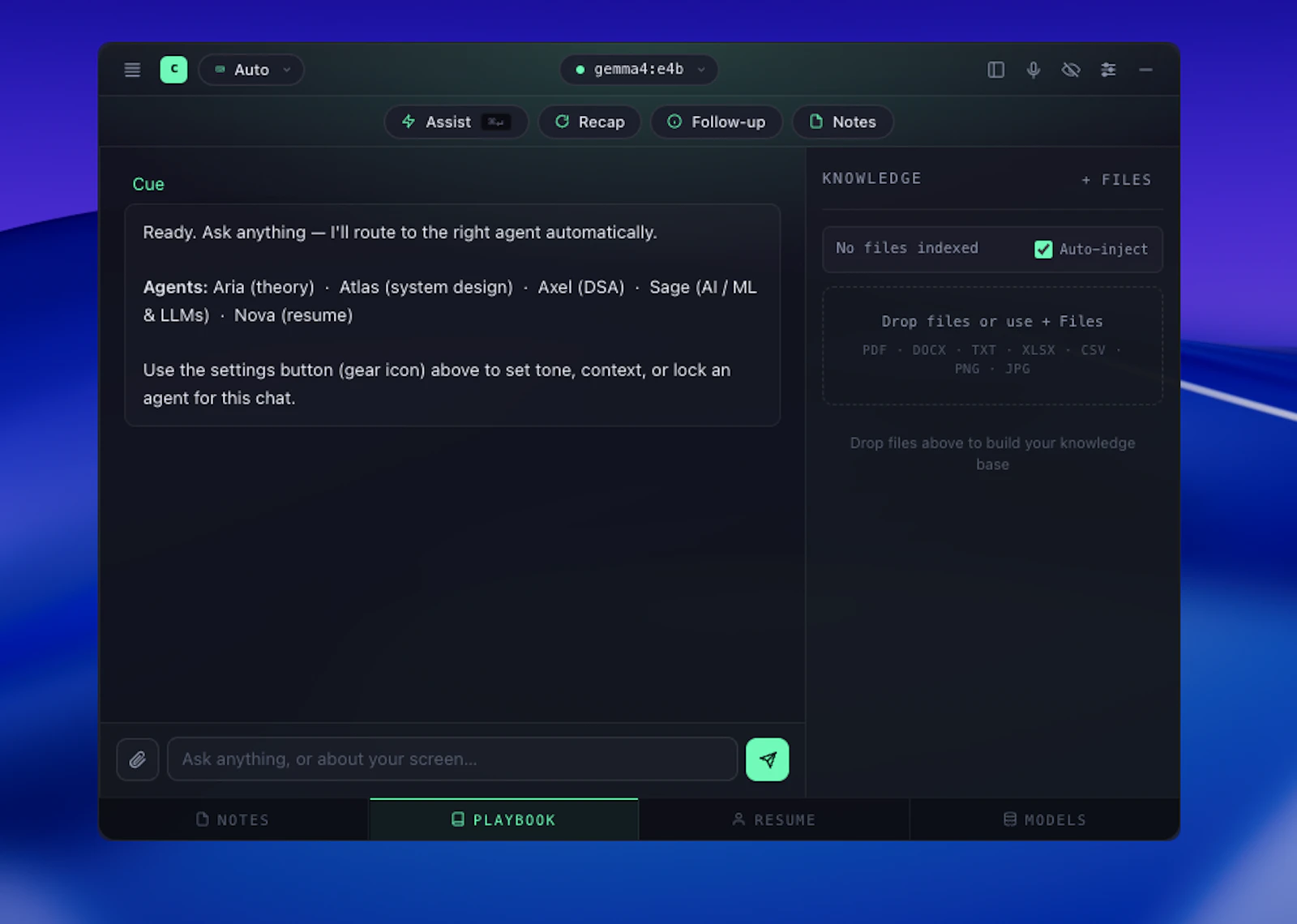This screenshot has height=924, width=1297.
Task: Click + FILES in Knowledge panel
Action: [x=1116, y=180]
